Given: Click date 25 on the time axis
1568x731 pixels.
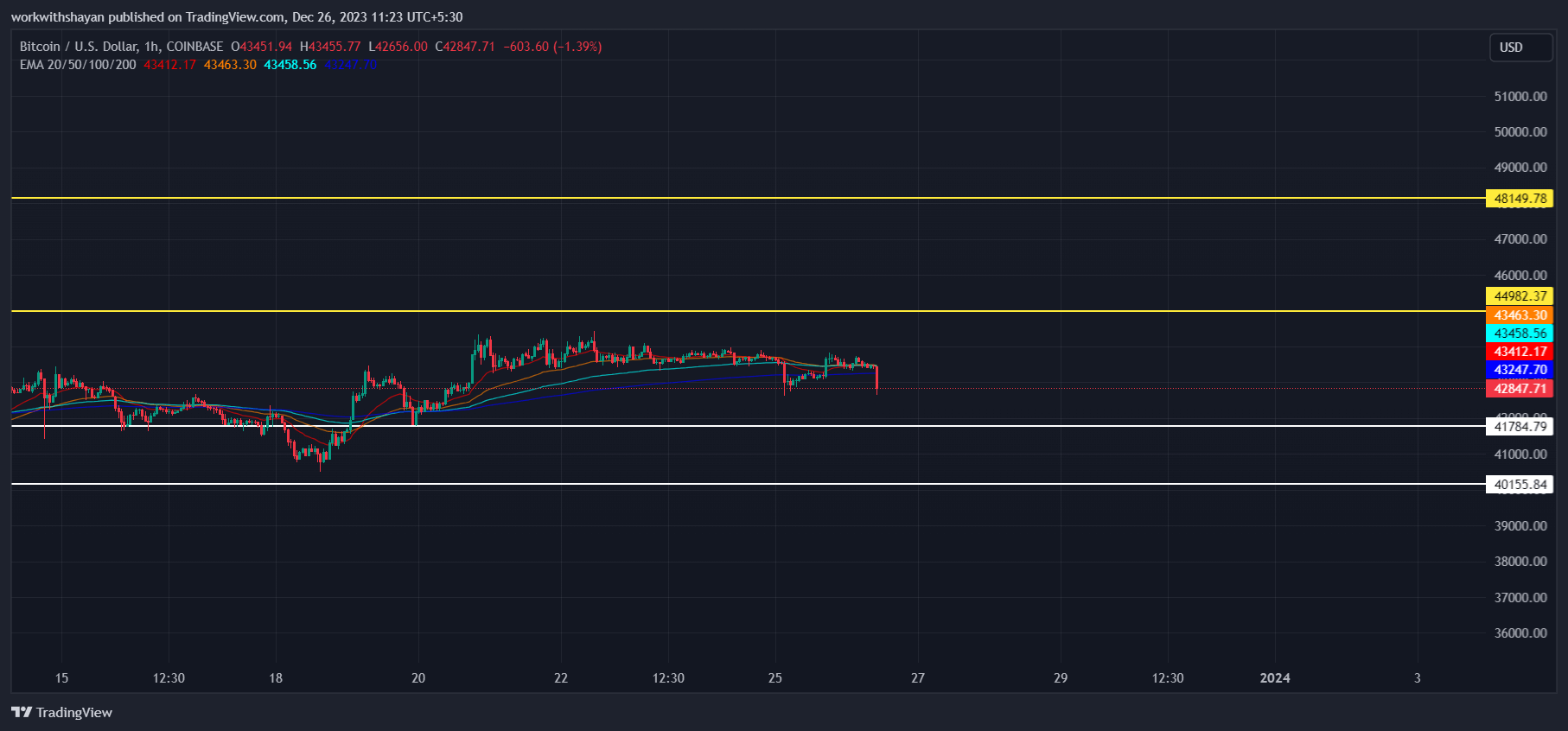Looking at the screenshot, I should [x=775, y=678].
